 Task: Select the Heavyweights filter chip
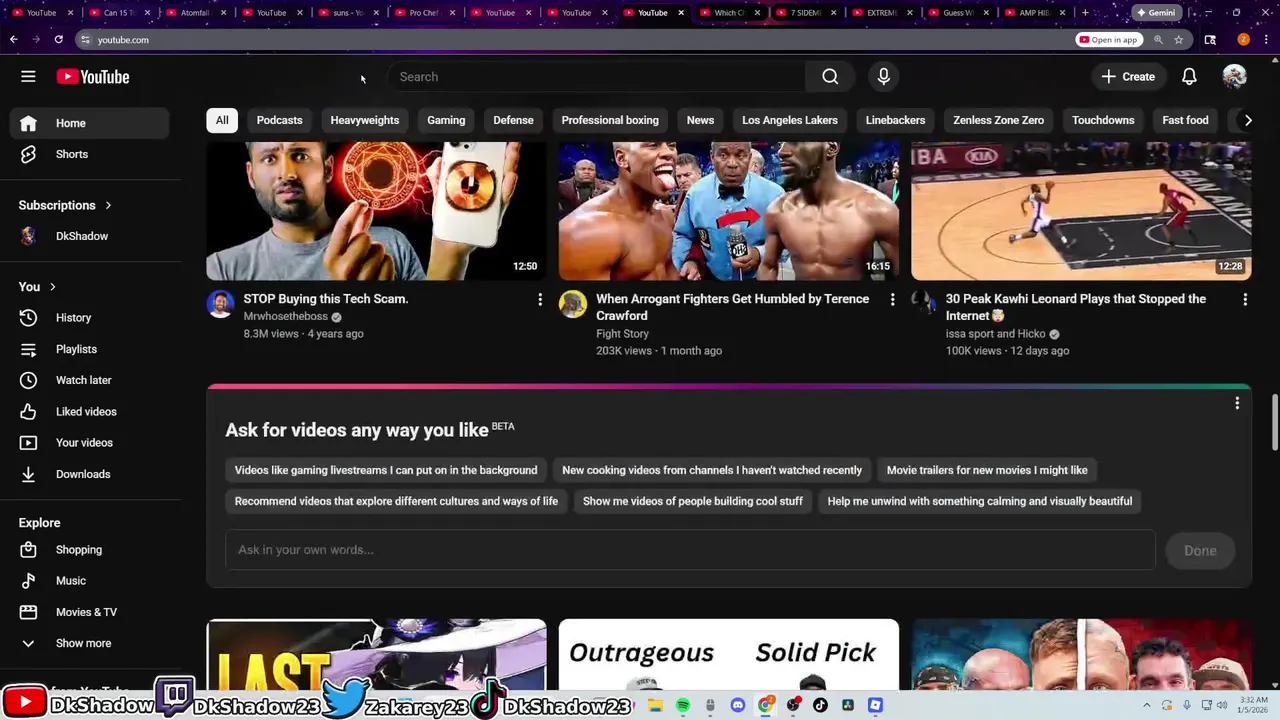pos(365,120)
